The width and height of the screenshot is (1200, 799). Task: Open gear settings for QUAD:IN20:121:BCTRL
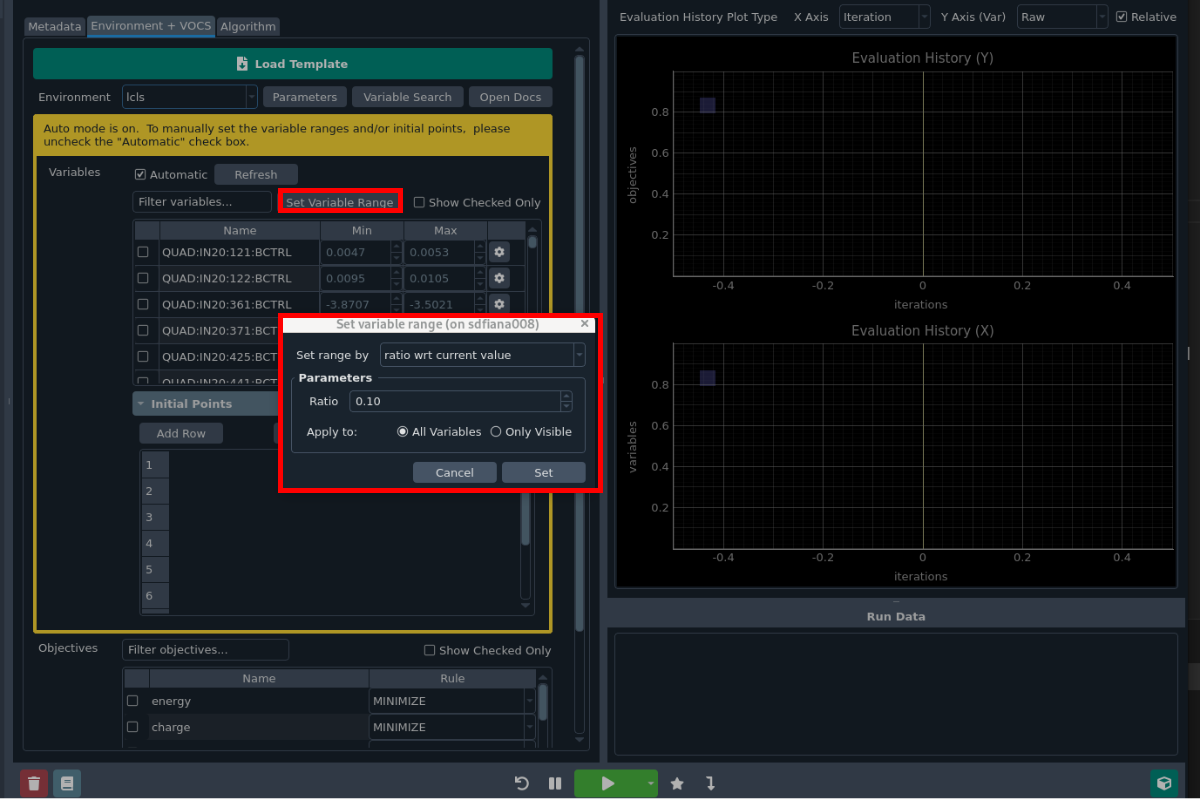coord(500,253)
